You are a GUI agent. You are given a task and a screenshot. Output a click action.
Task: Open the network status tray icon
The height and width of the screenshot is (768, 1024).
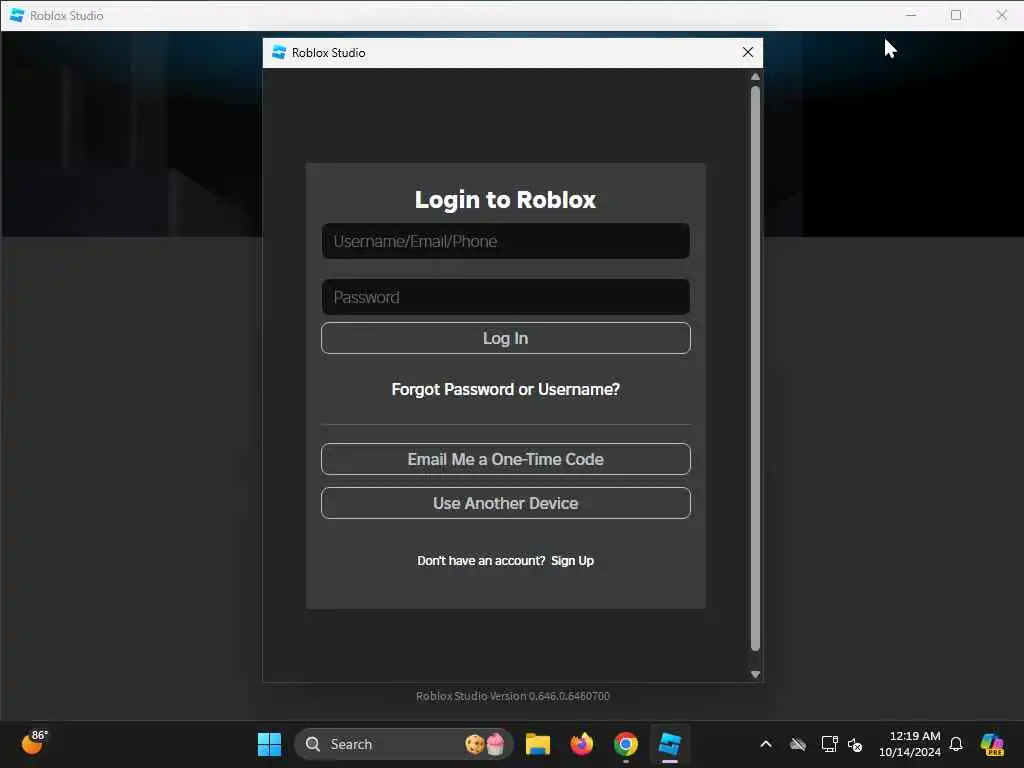click(x=829, y=744)
